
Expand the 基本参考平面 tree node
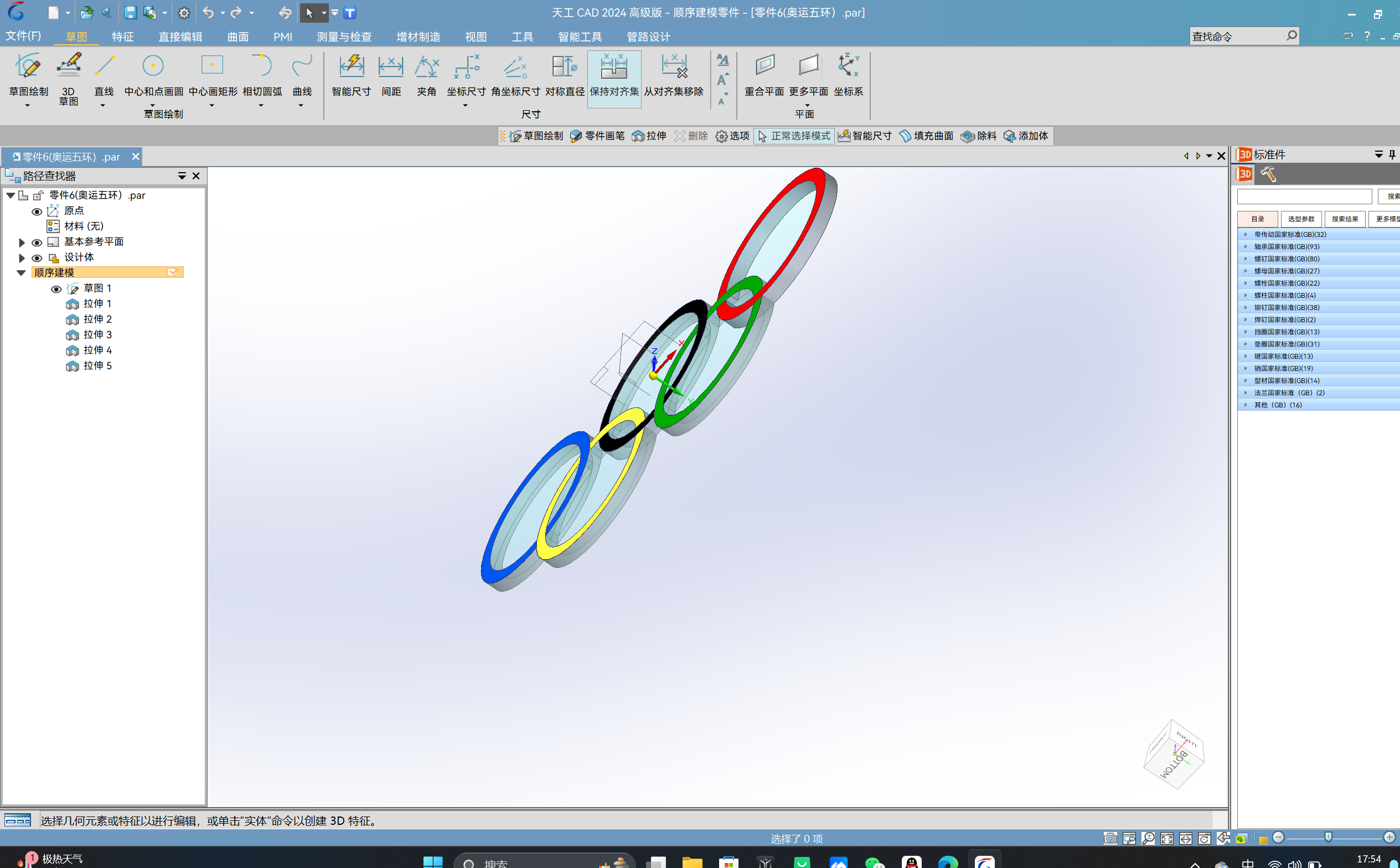22,242
